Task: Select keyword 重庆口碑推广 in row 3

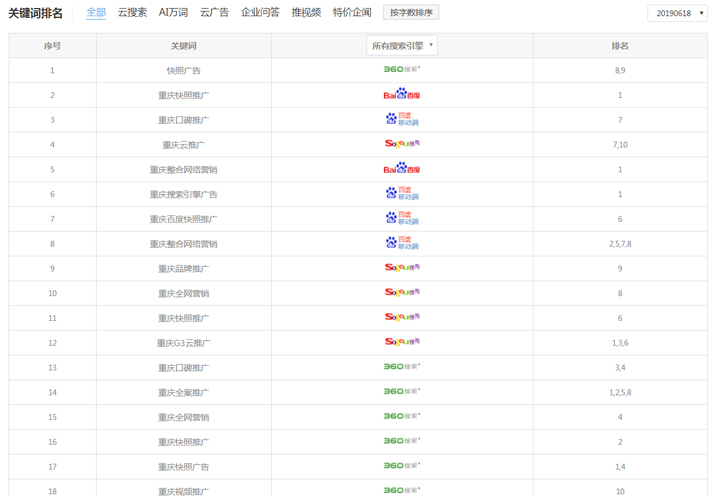Action: [x=183, y=120]
